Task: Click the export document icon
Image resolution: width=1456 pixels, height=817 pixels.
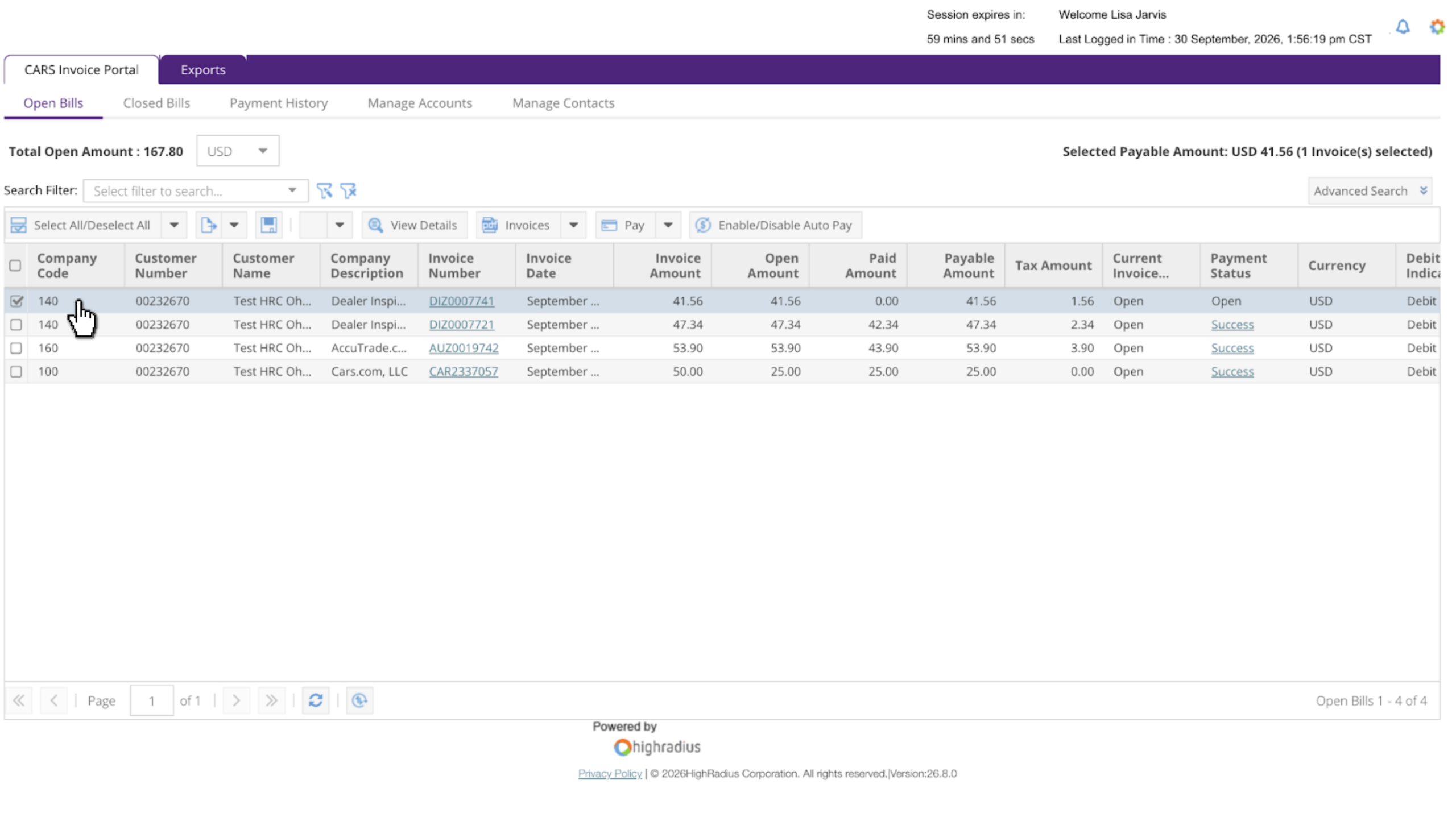Action: 209,225
